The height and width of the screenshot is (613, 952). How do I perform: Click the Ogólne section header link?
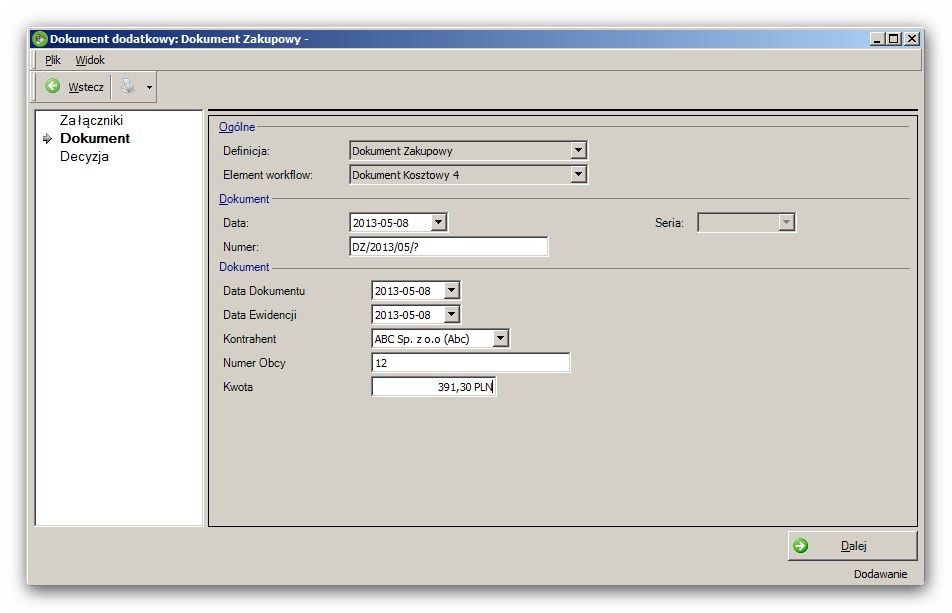click(237, 127)
